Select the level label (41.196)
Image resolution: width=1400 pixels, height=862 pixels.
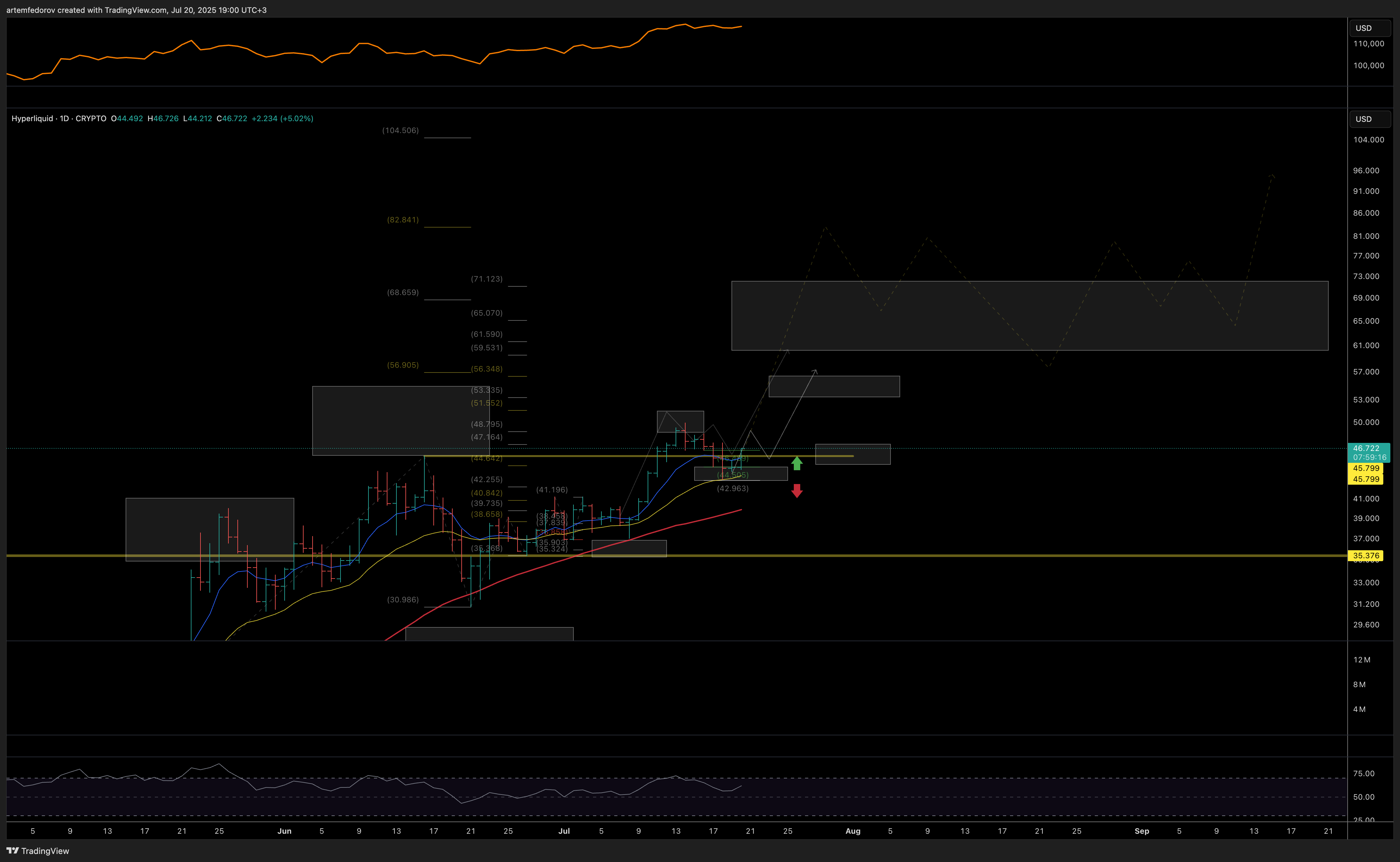tap(552, 490)
